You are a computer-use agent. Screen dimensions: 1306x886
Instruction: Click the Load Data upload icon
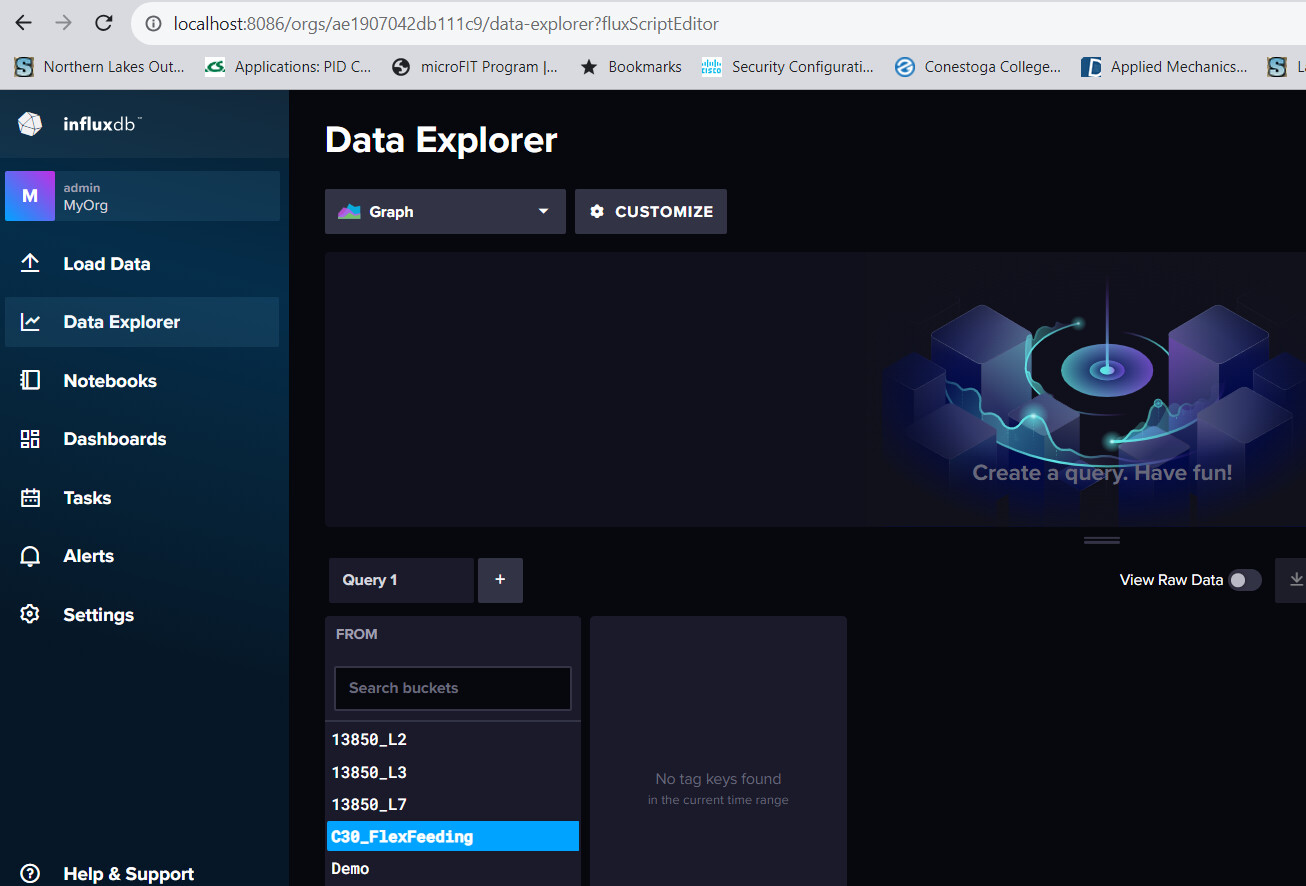[30, 263]
